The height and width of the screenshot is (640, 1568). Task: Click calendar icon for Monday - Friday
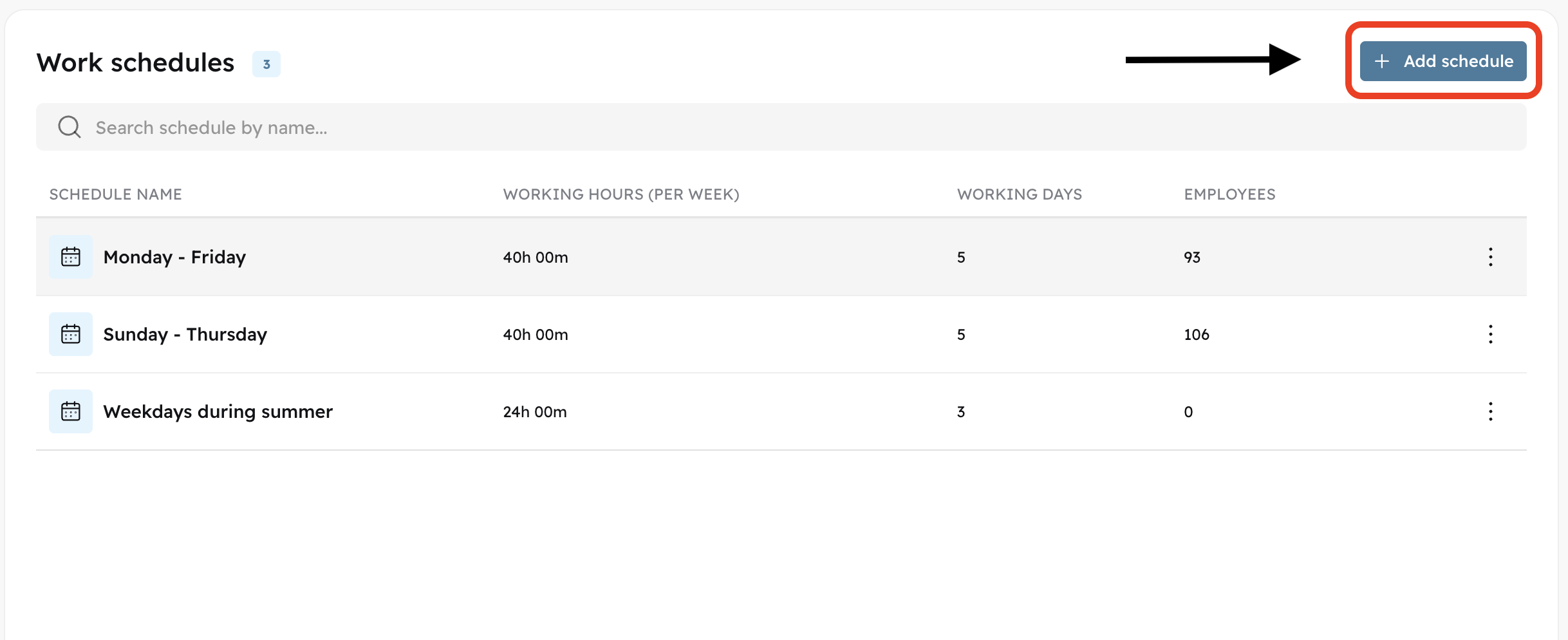point(71,257)
